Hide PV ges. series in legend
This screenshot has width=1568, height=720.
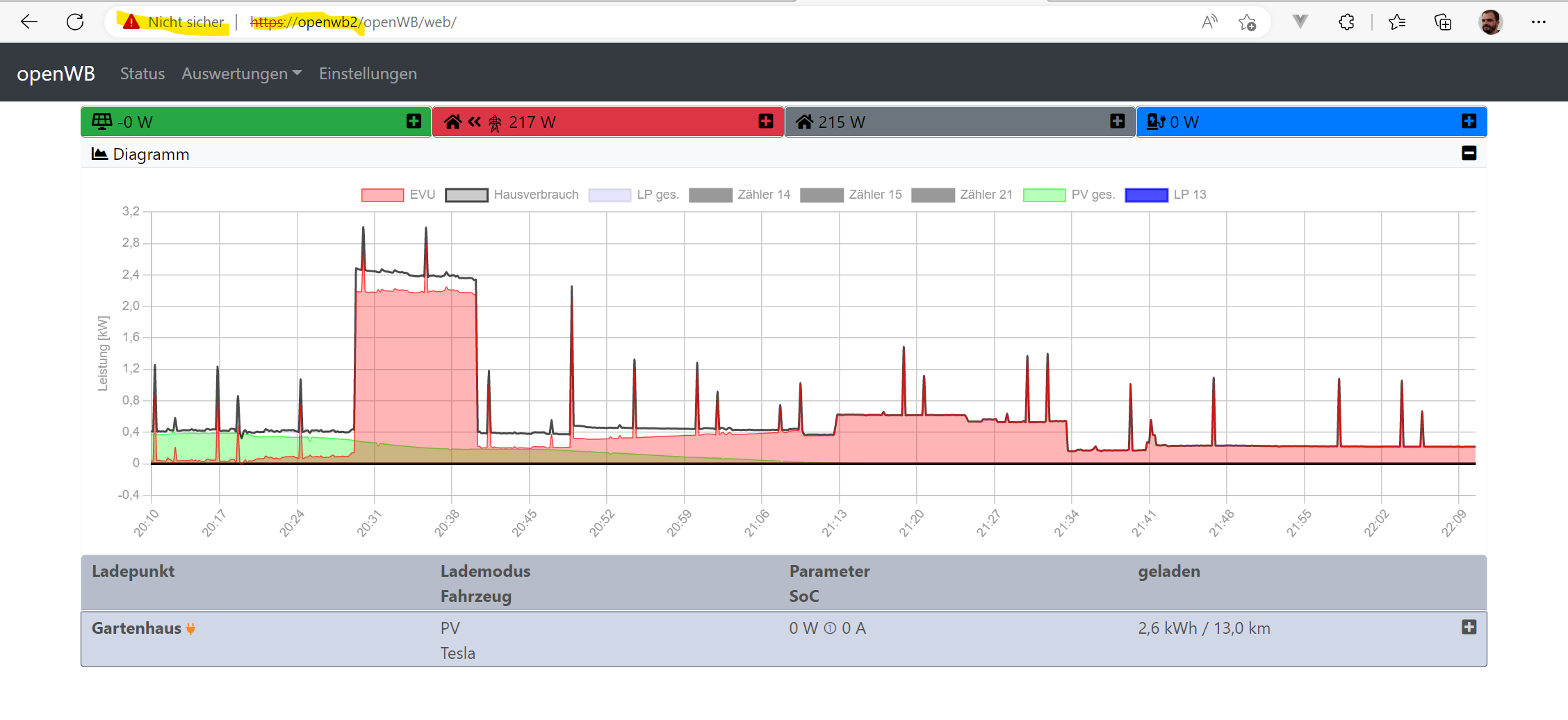[1068, 195]
